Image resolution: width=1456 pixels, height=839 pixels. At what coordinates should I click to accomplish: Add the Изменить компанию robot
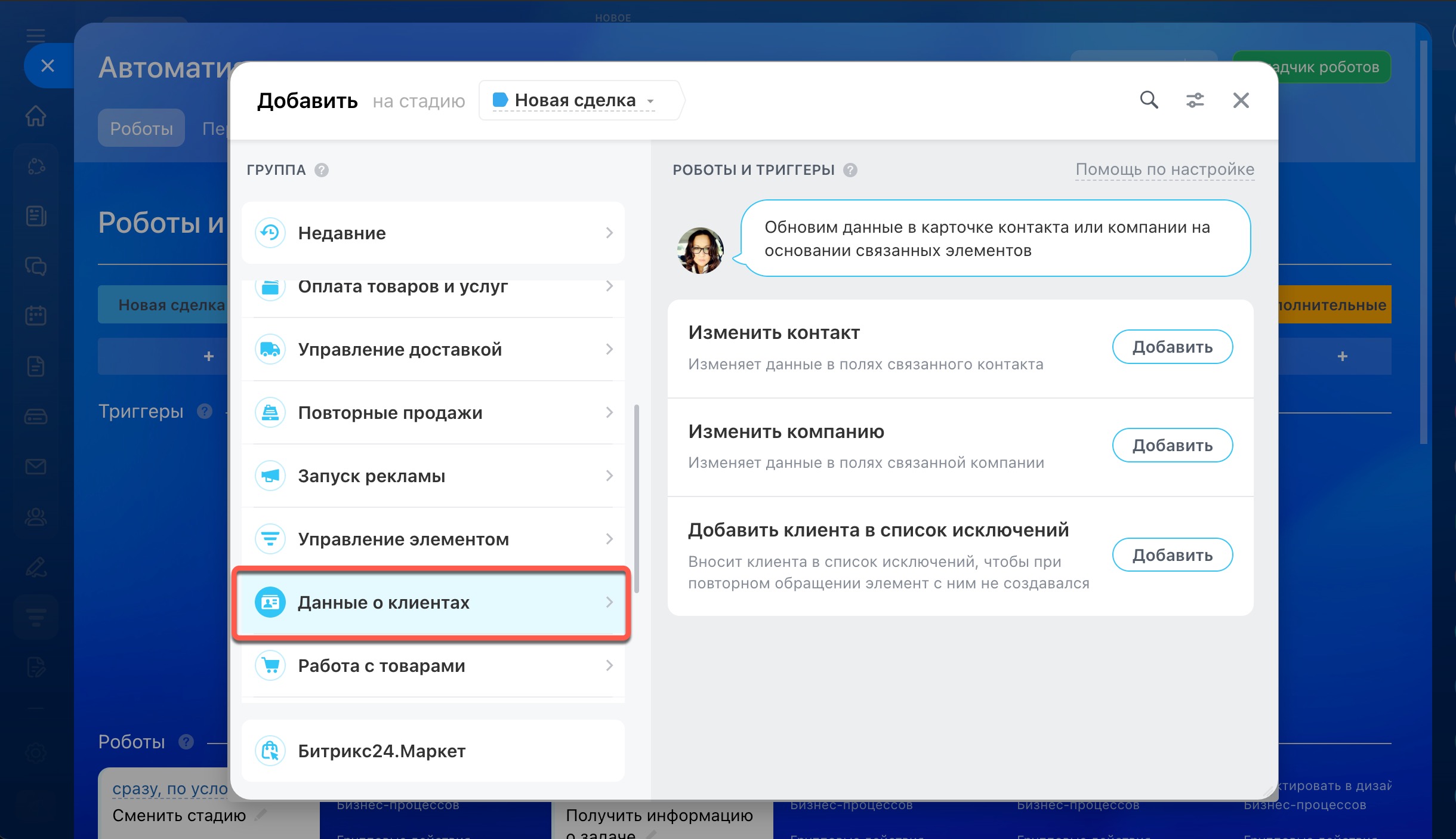1172,445
